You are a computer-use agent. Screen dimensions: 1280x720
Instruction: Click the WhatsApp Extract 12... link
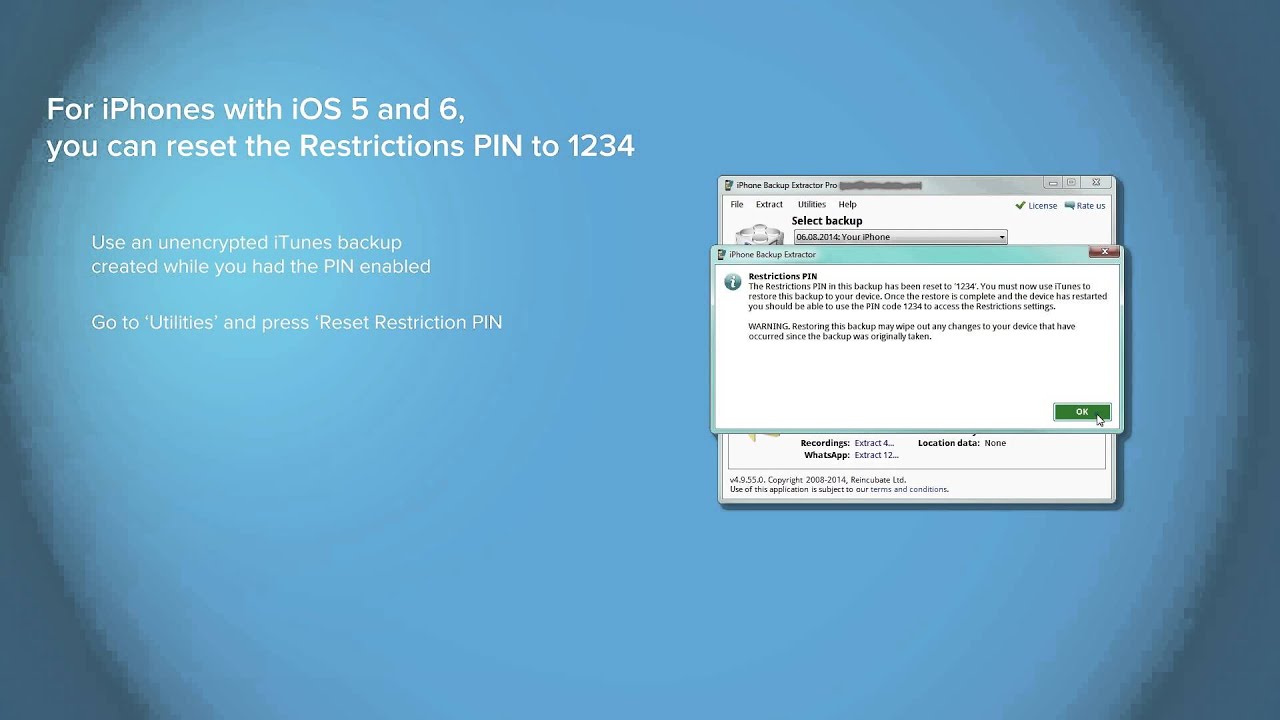coord(876,455)
